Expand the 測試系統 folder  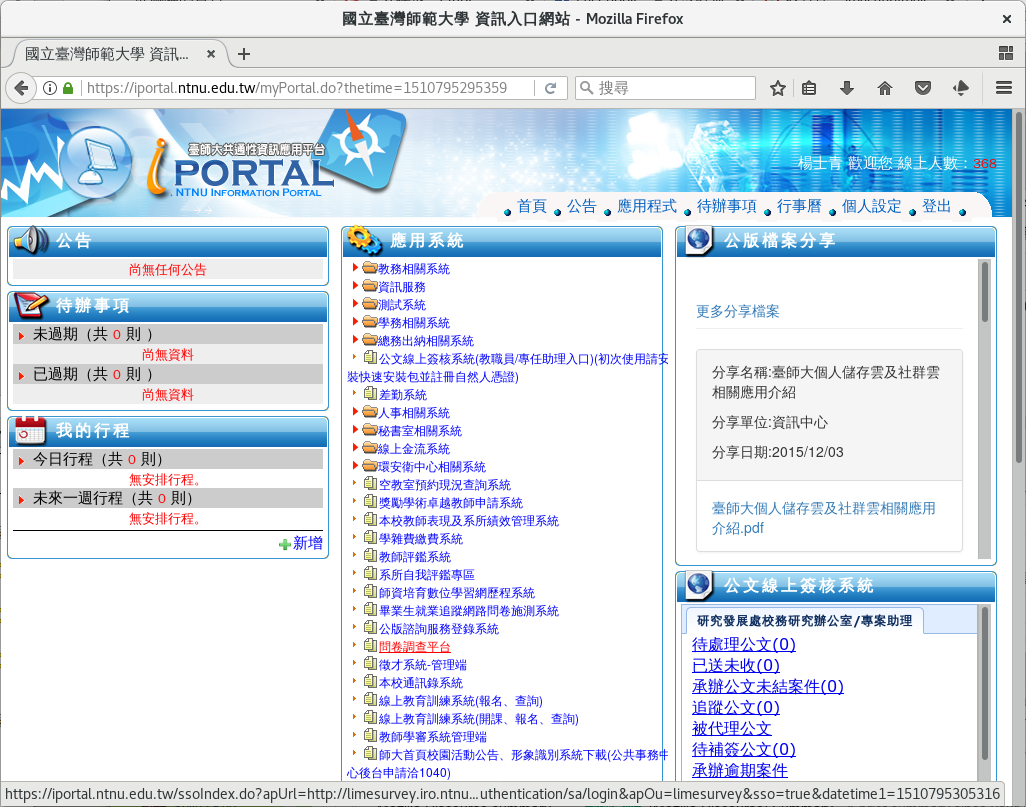[355, 304]
